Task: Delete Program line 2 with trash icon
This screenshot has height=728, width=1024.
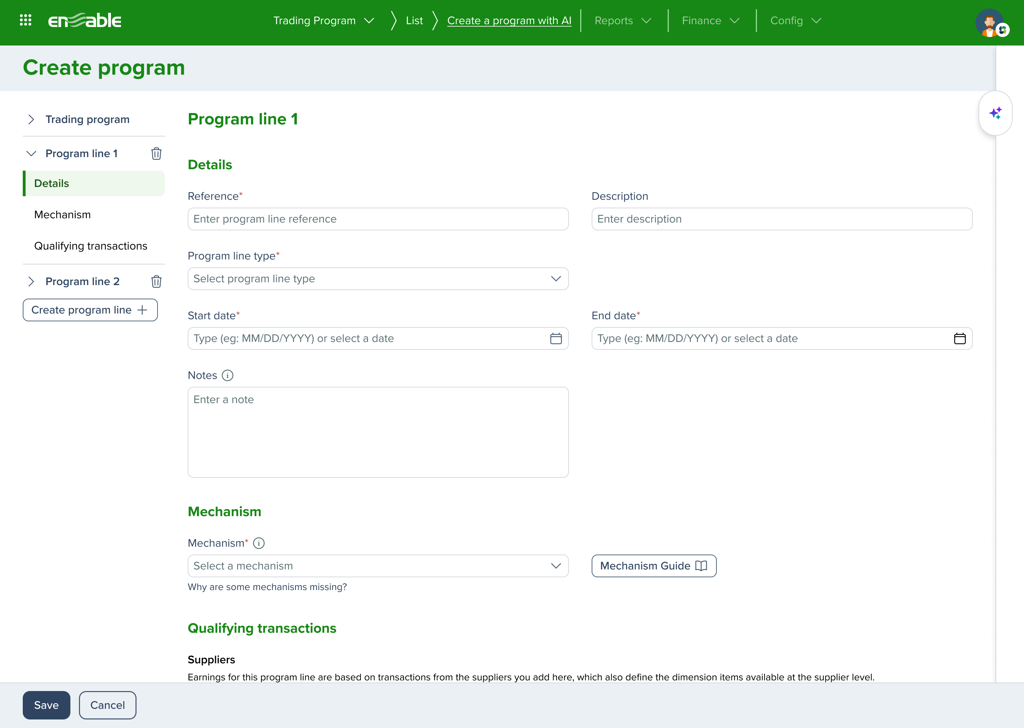Action: coord(156,282)
